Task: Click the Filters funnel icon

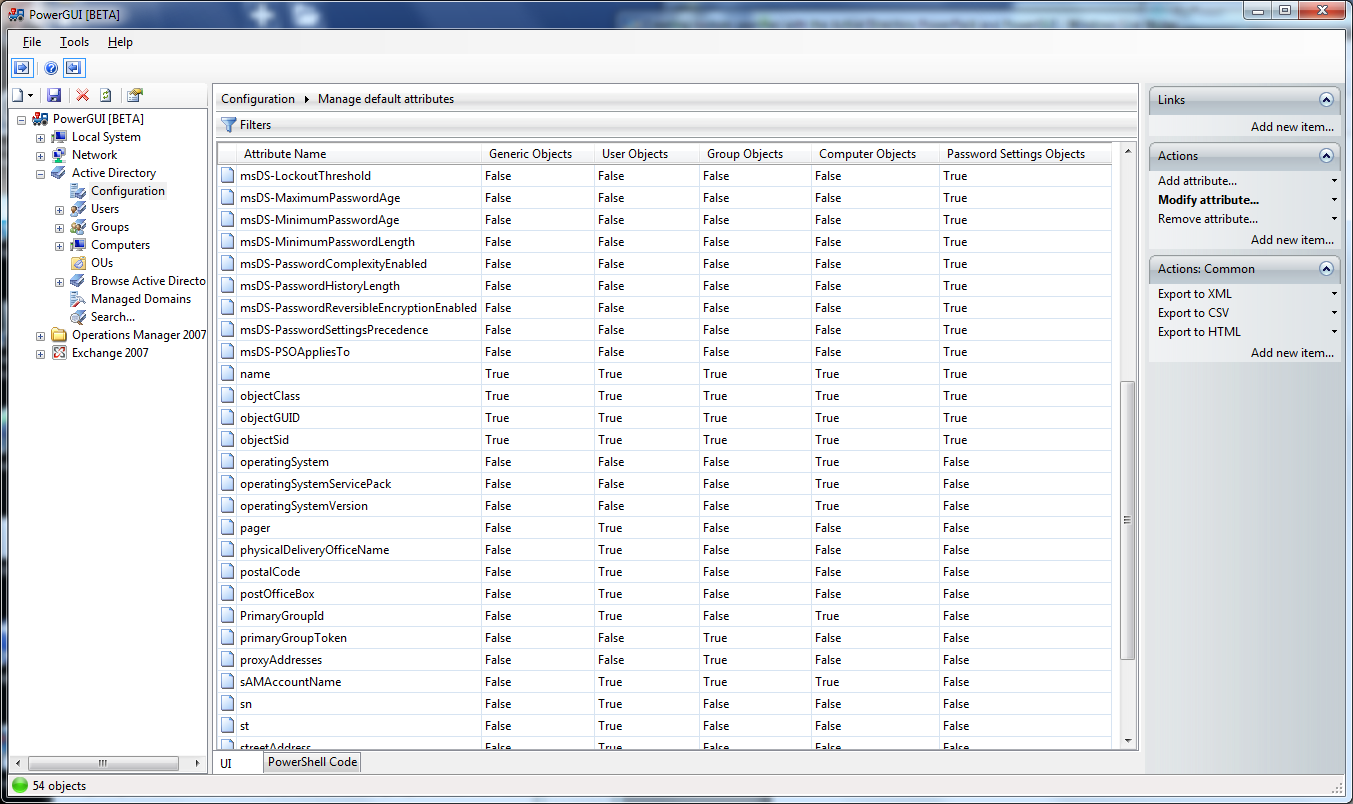Action: click(x=228, y=125)
